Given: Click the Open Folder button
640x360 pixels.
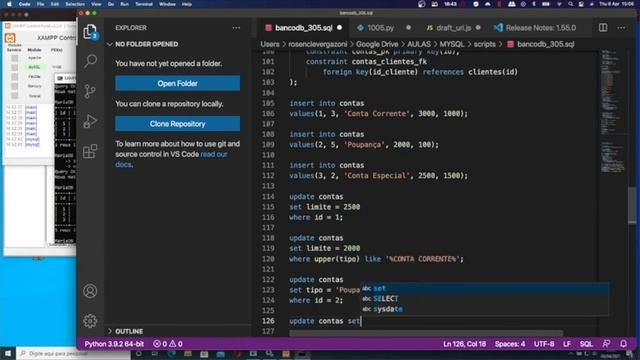Looking at the screenshot, I should [x=178, y=83].
